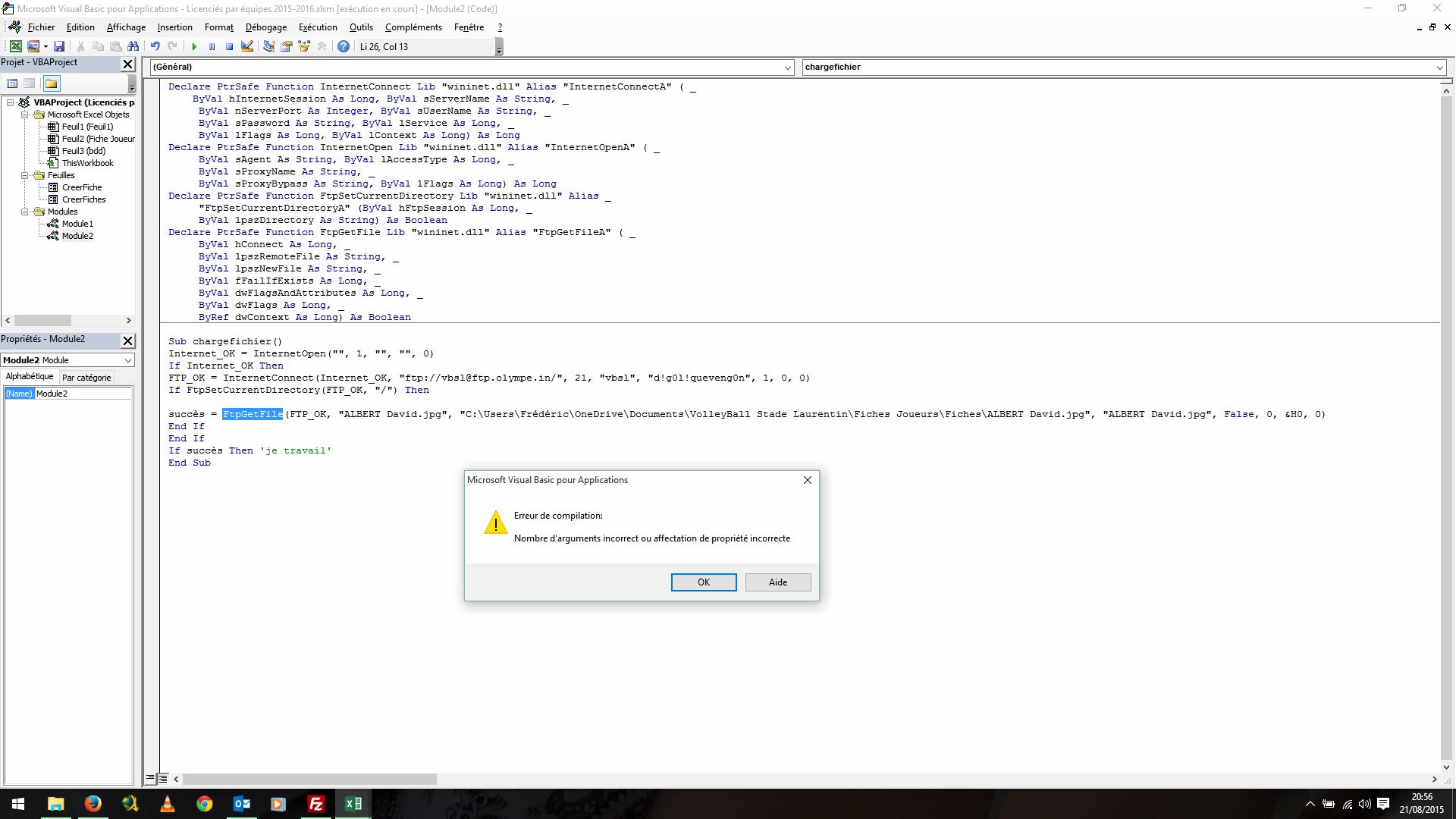Image resolution: width=1456 pixels, height=819 pixels.
Task: Close the Projet - VBAProject panel
Action: (128, 64)
